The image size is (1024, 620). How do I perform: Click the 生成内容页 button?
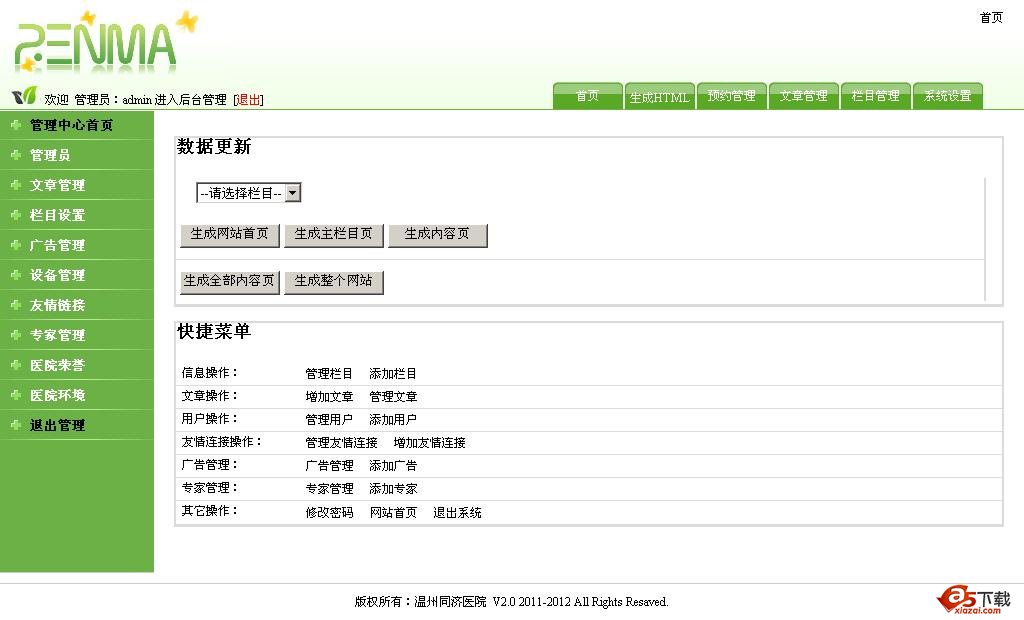(437, 235)
